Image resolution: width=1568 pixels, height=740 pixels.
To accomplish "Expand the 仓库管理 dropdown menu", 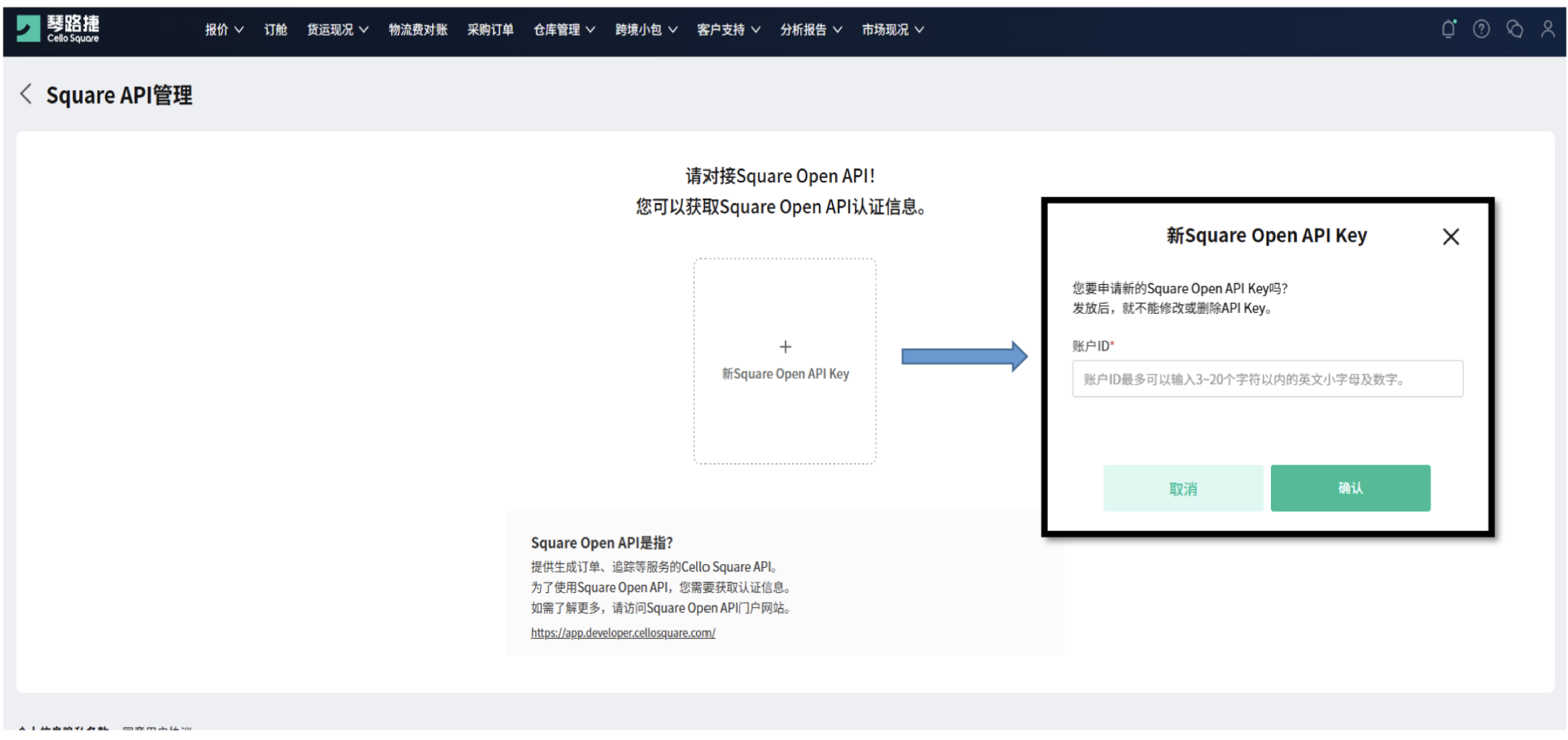I will [564, 30].
